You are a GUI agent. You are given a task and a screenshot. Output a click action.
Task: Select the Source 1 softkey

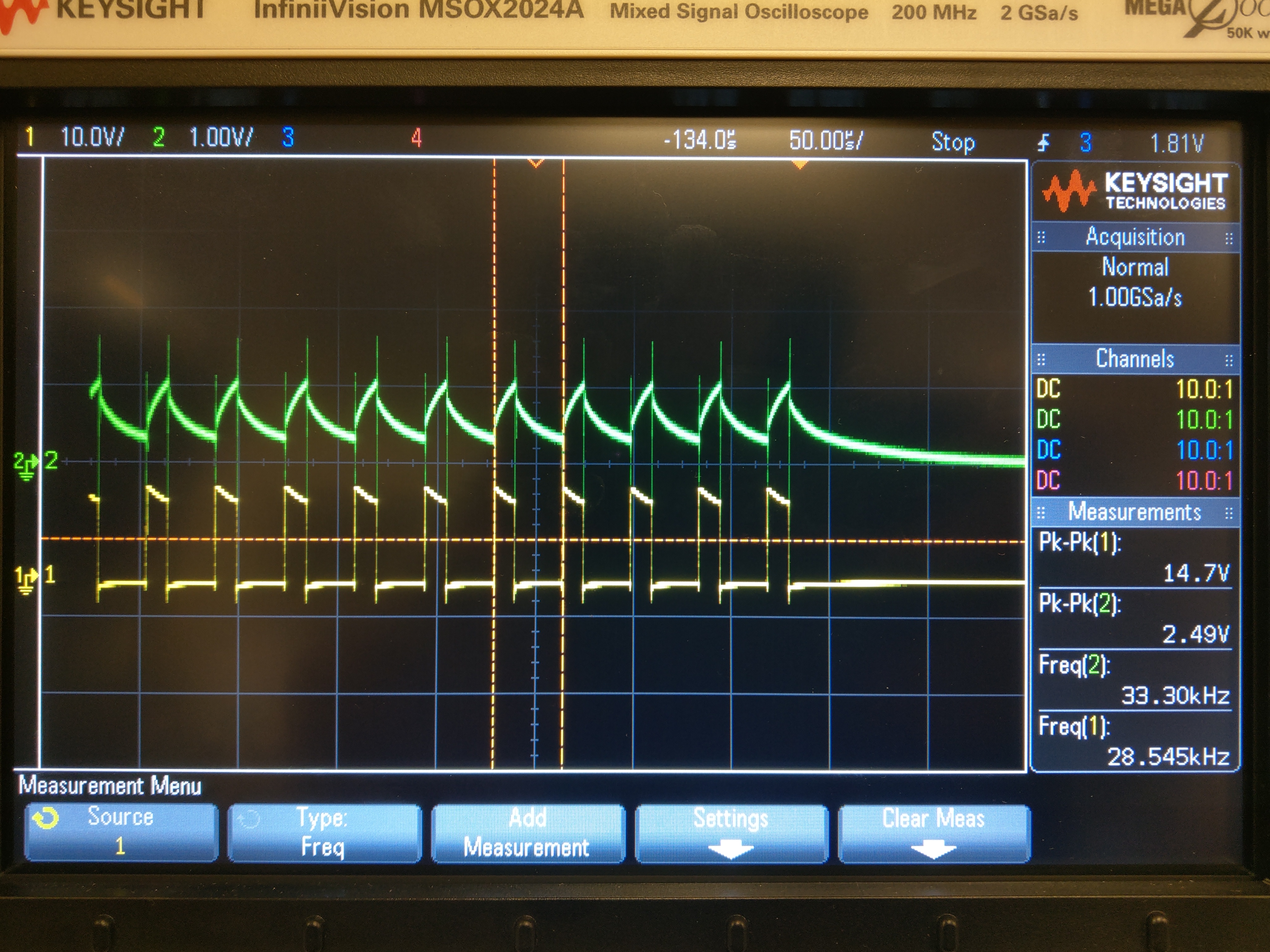coord(121,832)
